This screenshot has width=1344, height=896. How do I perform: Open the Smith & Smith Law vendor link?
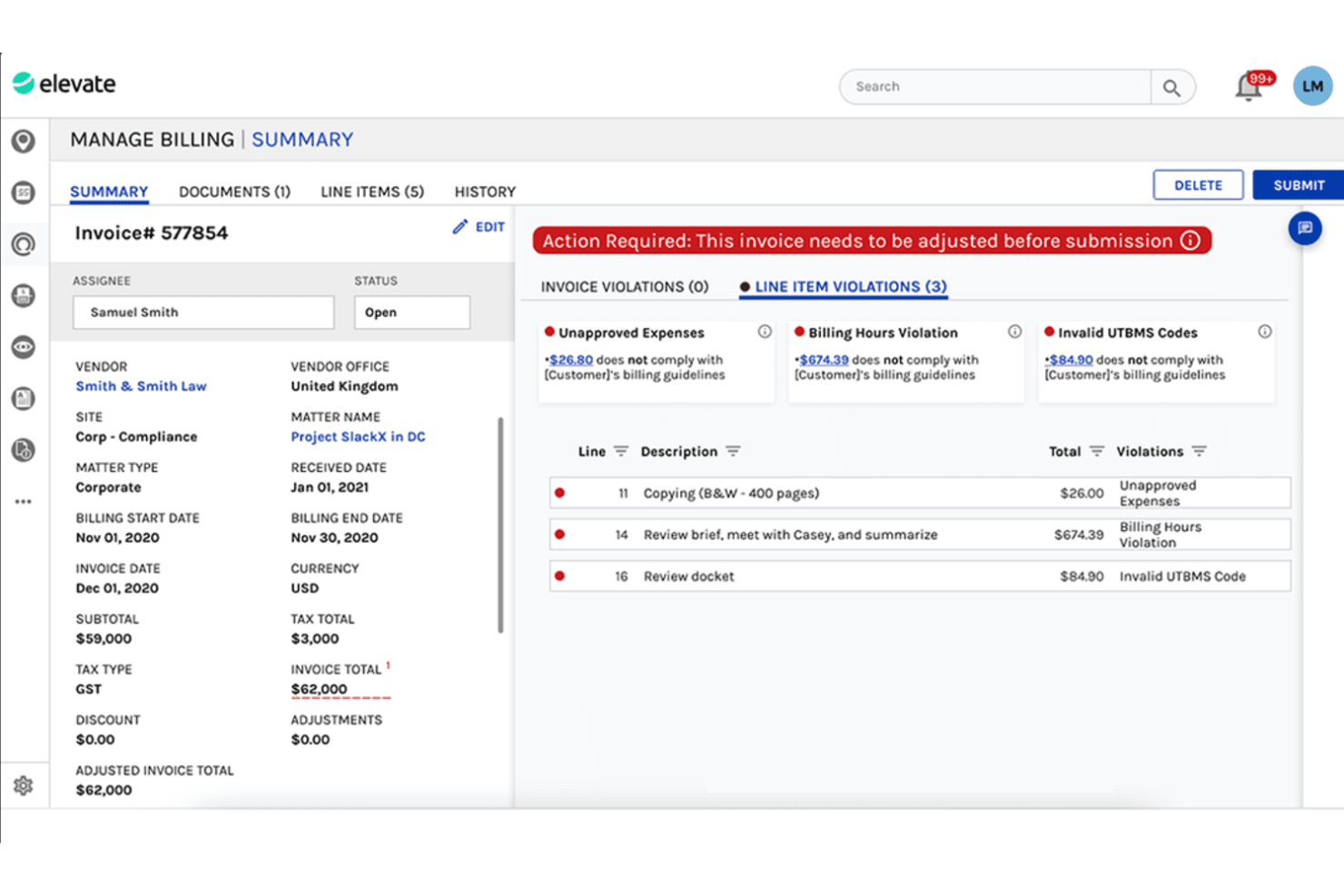coord(141,386)
